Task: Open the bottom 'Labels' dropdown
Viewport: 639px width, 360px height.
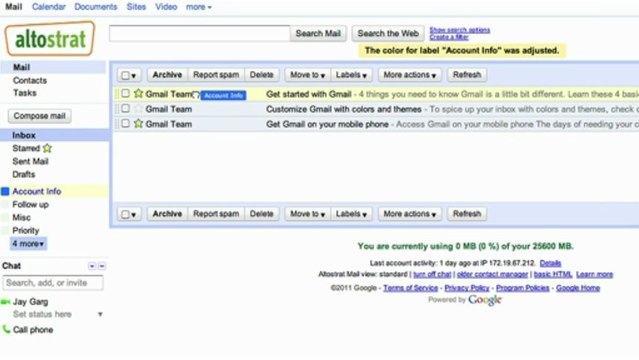Action: point(351,214)
